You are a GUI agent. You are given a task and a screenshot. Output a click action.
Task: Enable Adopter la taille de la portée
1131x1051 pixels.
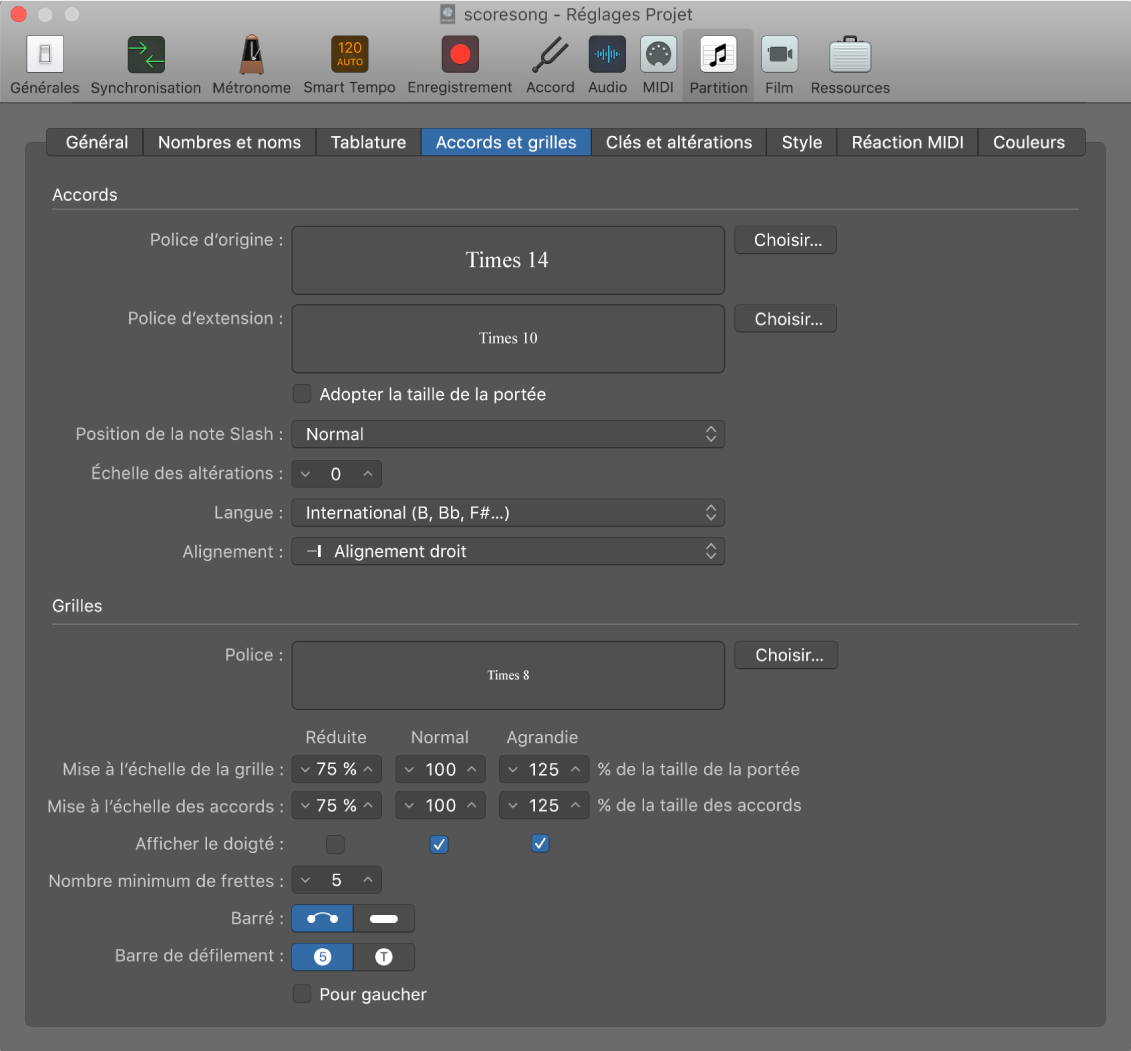coord(302,394)
